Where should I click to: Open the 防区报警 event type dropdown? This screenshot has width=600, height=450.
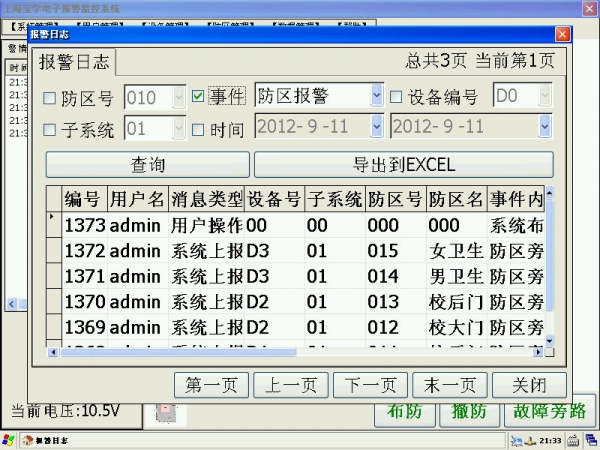click(377, 97)
